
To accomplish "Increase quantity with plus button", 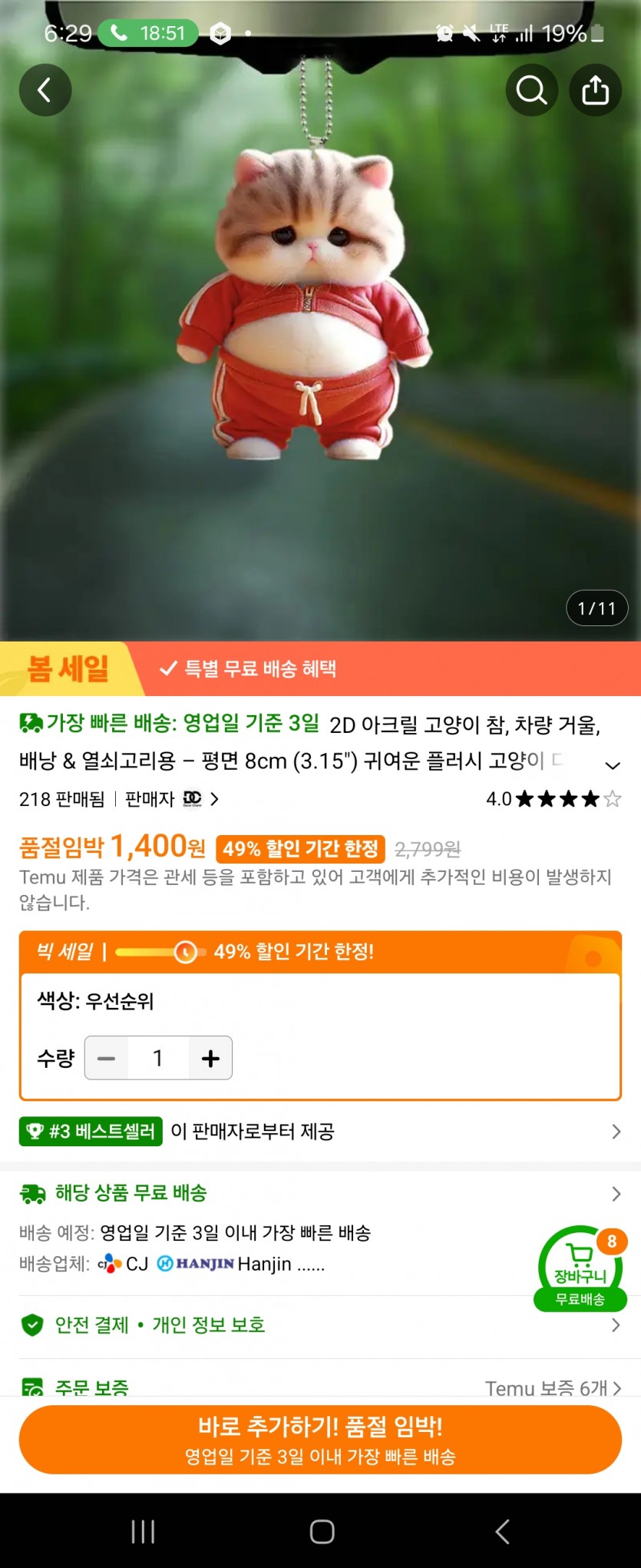I will 210,1058.
